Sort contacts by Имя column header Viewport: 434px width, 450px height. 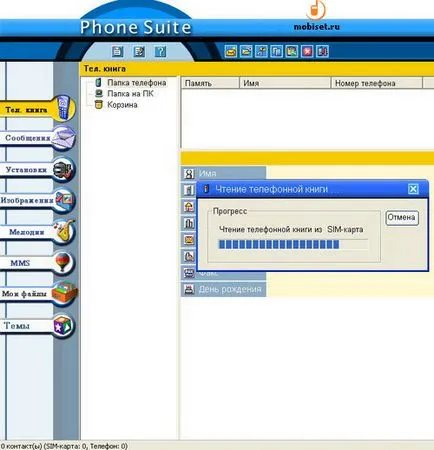[285, 83]
